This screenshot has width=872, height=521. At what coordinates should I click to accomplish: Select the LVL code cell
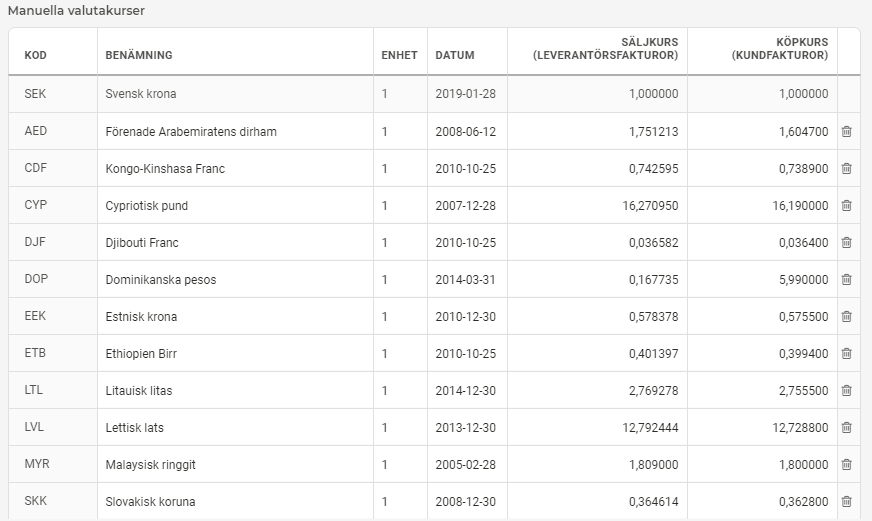pyautogui.click(x=34, y=427)
